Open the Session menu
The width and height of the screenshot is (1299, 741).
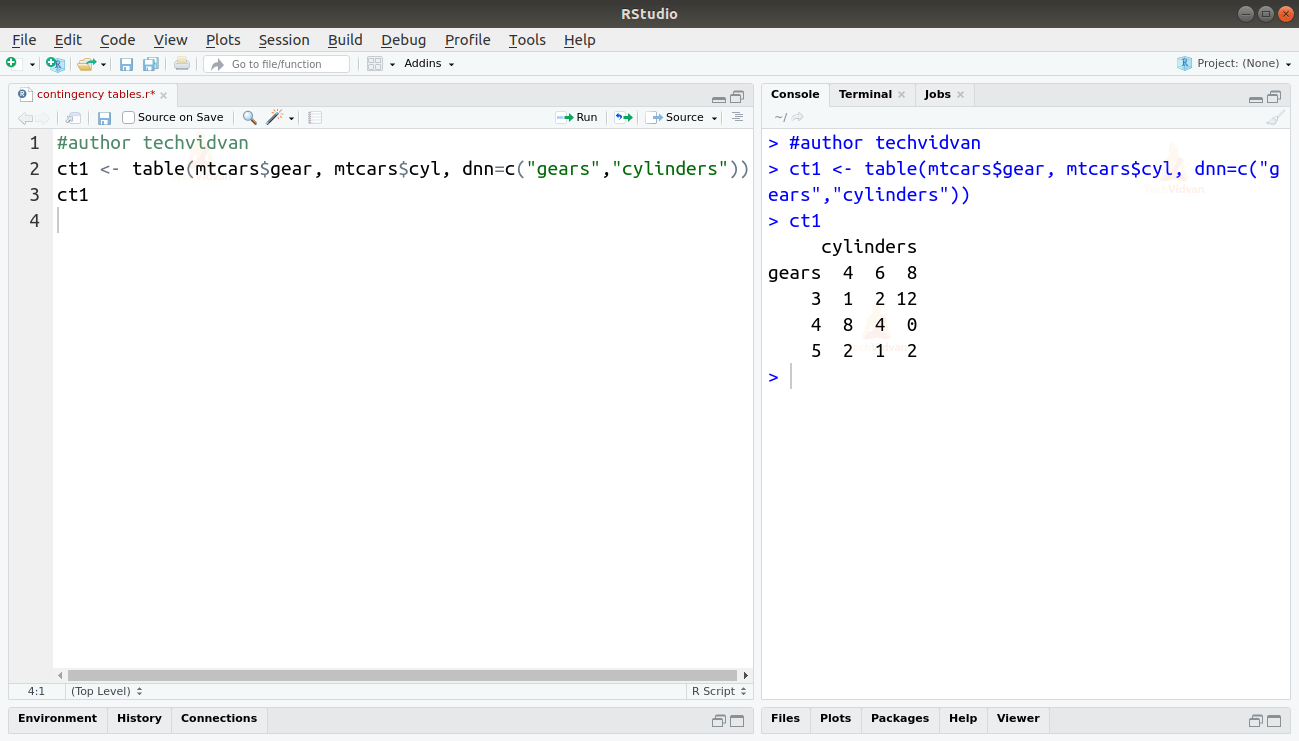tap(284, 40)
